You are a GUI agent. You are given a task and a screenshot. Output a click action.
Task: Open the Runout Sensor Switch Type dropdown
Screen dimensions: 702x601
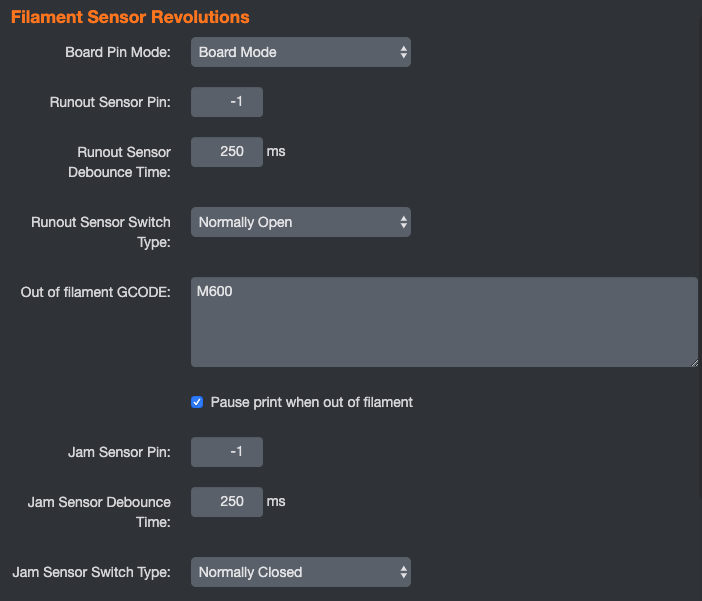point(300,222)
